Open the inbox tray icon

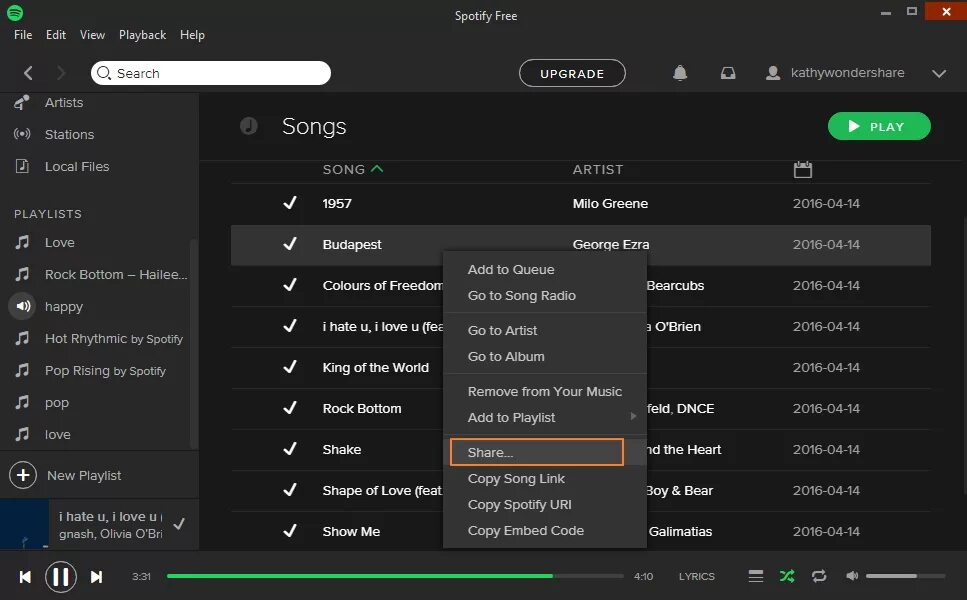click(x=729, y=73)
